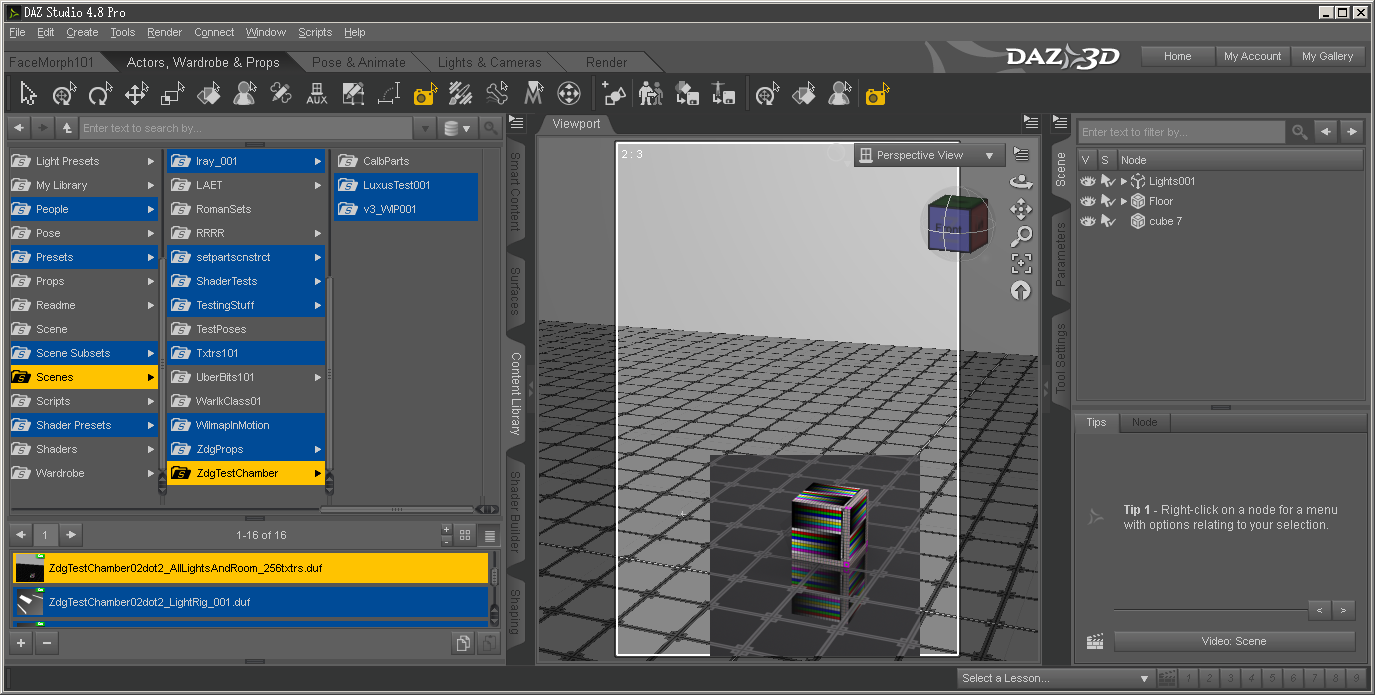
Task: Hide Lights001 using its eye icon
Action: point(1088,181)
